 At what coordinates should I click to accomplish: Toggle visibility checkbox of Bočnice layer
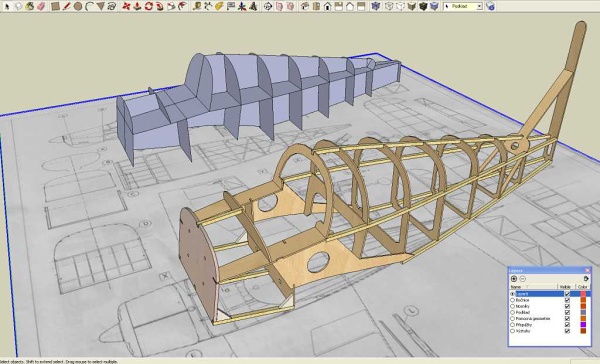[567, 300]
